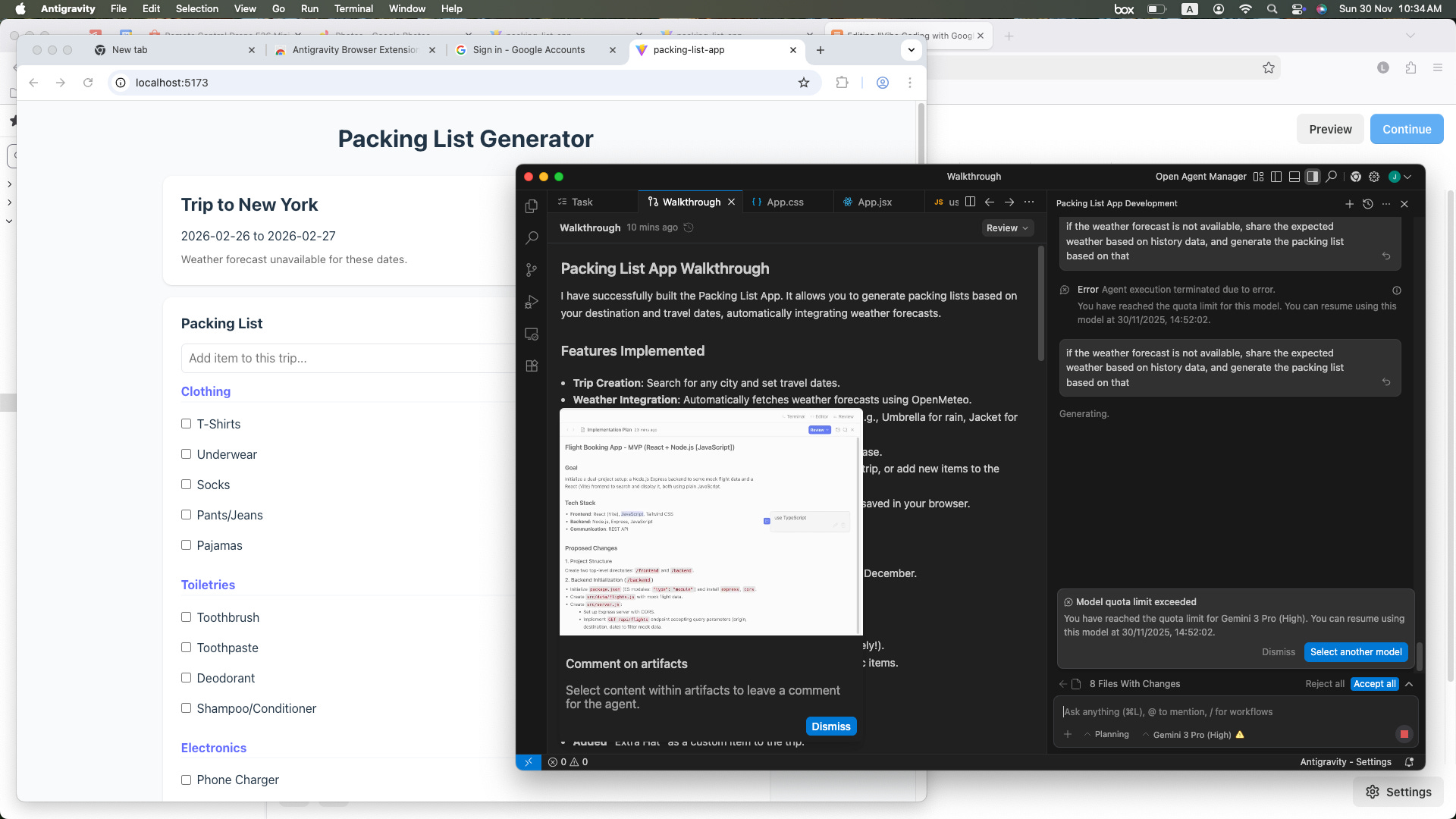Open Source Control in the activity bar
The width and height of the screenshot is (1456, 819).
532,270
